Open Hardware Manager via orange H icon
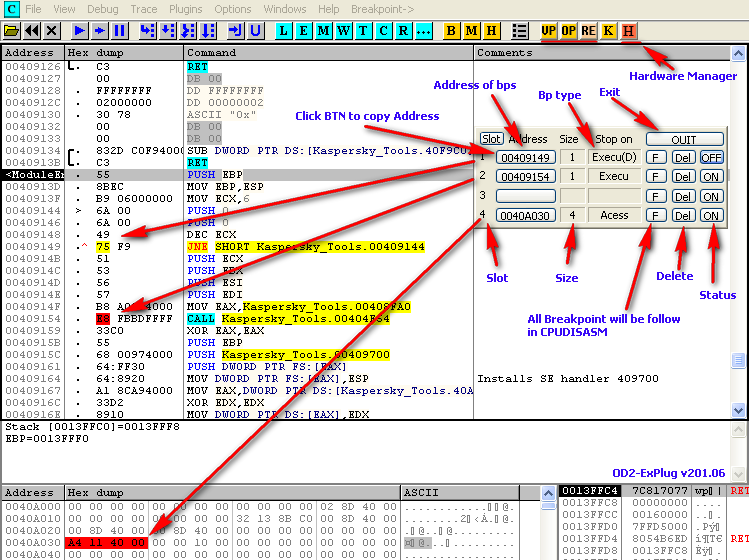The width and height of the screenshot is (749, 560). point(629,31)
